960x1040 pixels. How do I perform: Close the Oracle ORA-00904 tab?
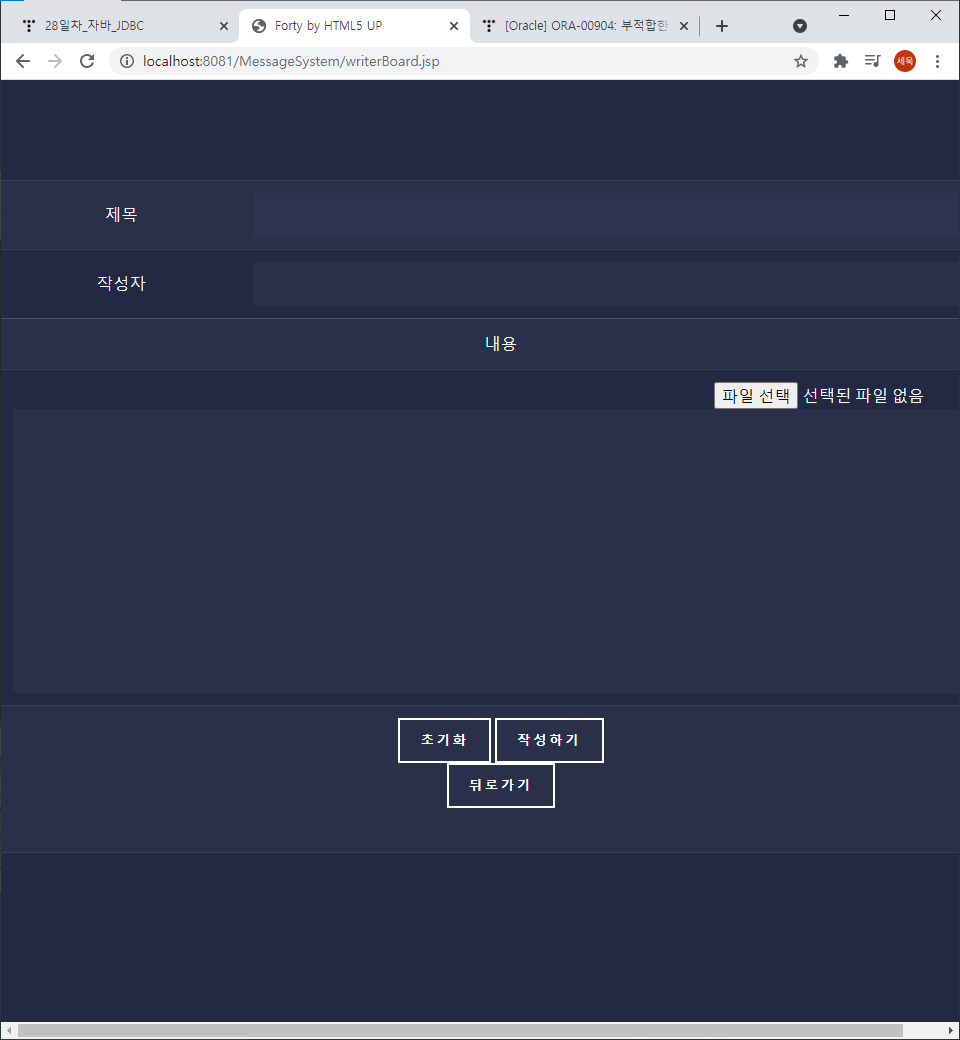pos(684,26)
